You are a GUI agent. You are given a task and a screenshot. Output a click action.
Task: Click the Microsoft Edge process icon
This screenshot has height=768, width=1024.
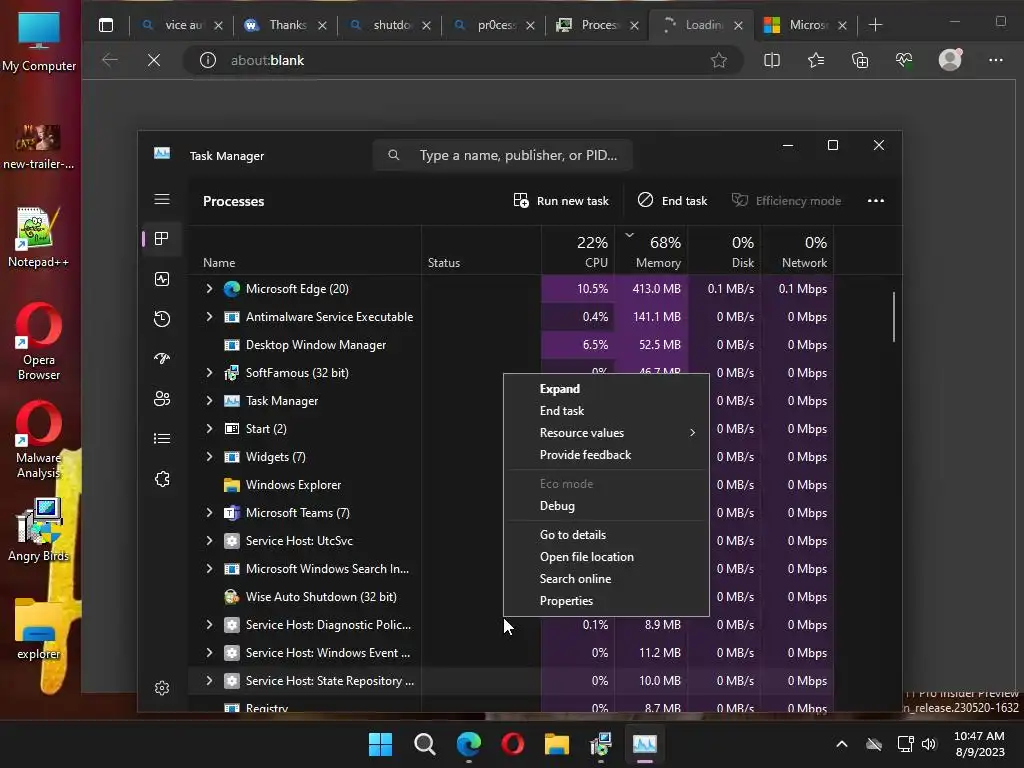pyautogui.click(x=232, y=289)
